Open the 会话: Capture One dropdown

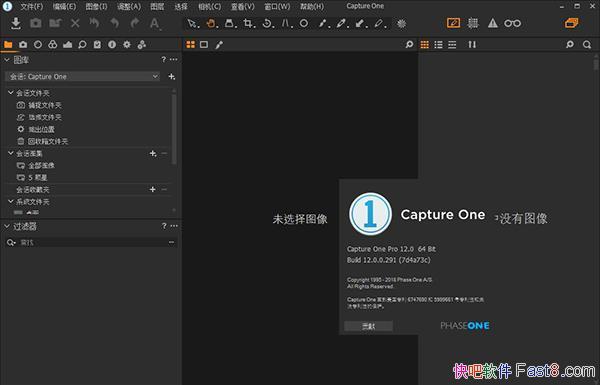point(82,77)
